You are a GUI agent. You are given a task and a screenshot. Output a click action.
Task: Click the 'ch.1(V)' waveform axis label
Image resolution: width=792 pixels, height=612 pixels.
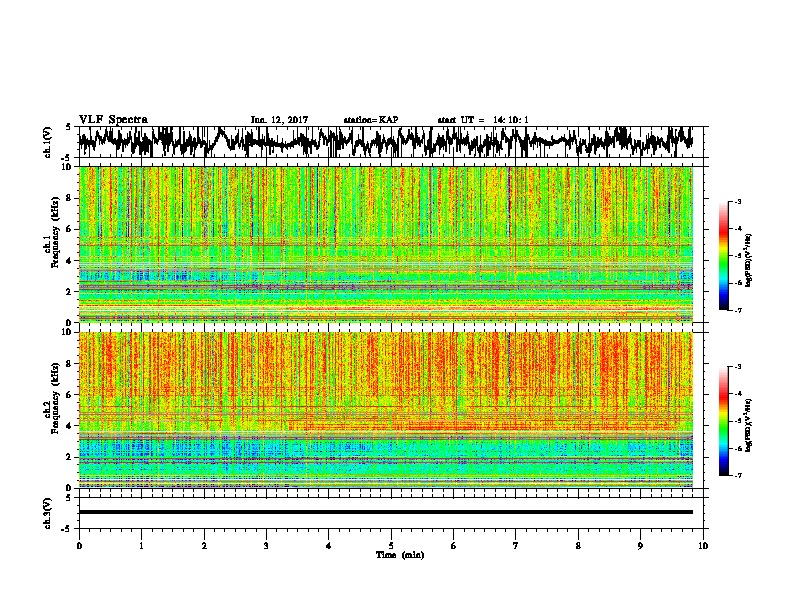46,142
